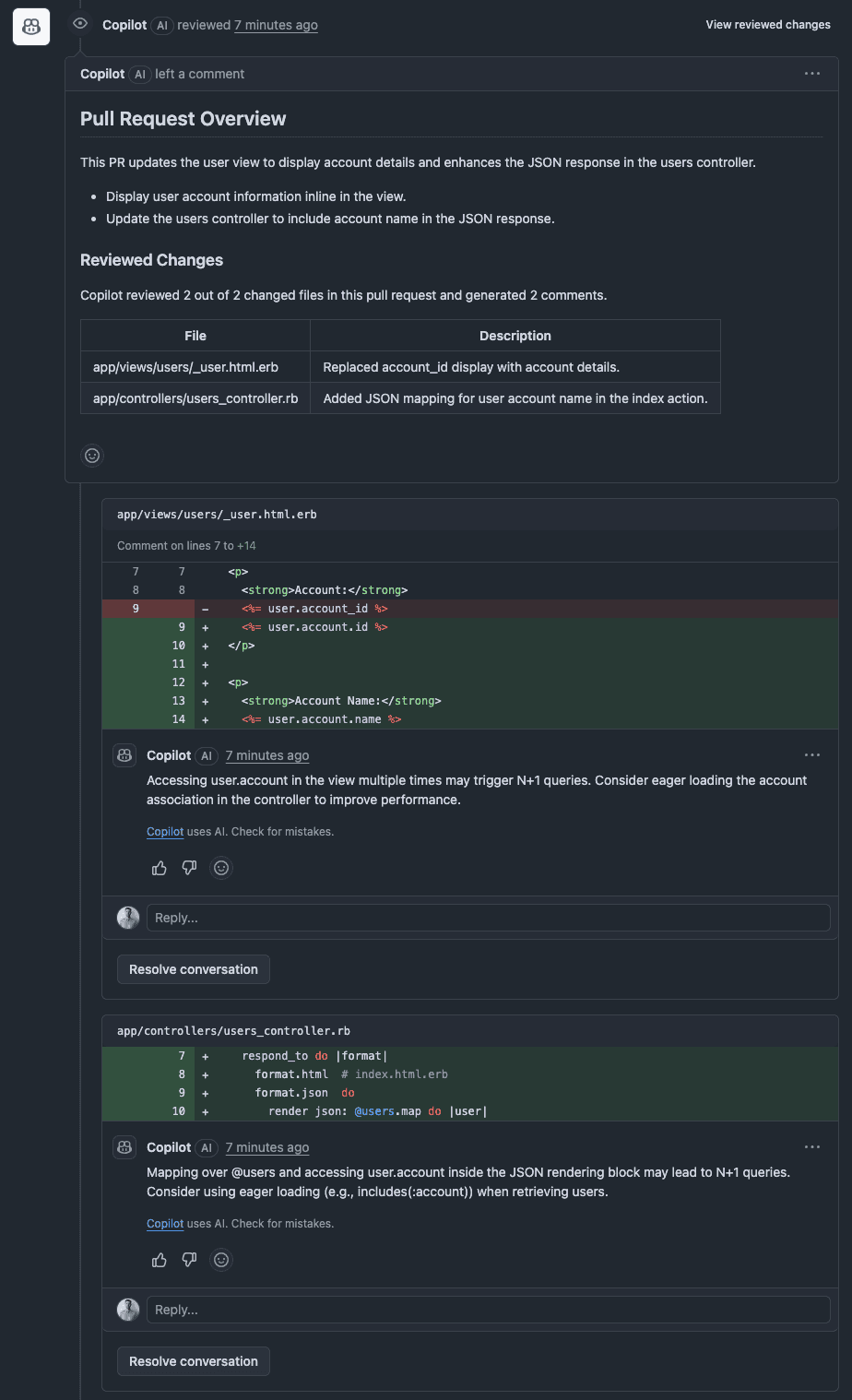Open the Copilot profile link next to "reviewed"

tap(124, 25)
